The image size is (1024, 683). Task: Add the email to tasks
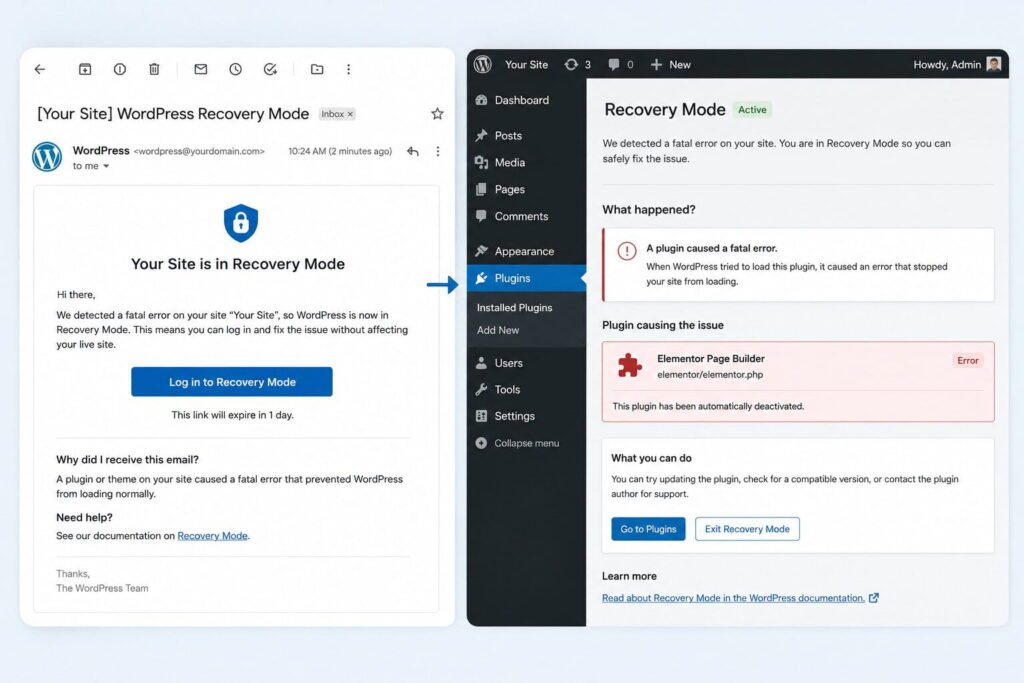[270, 69]
